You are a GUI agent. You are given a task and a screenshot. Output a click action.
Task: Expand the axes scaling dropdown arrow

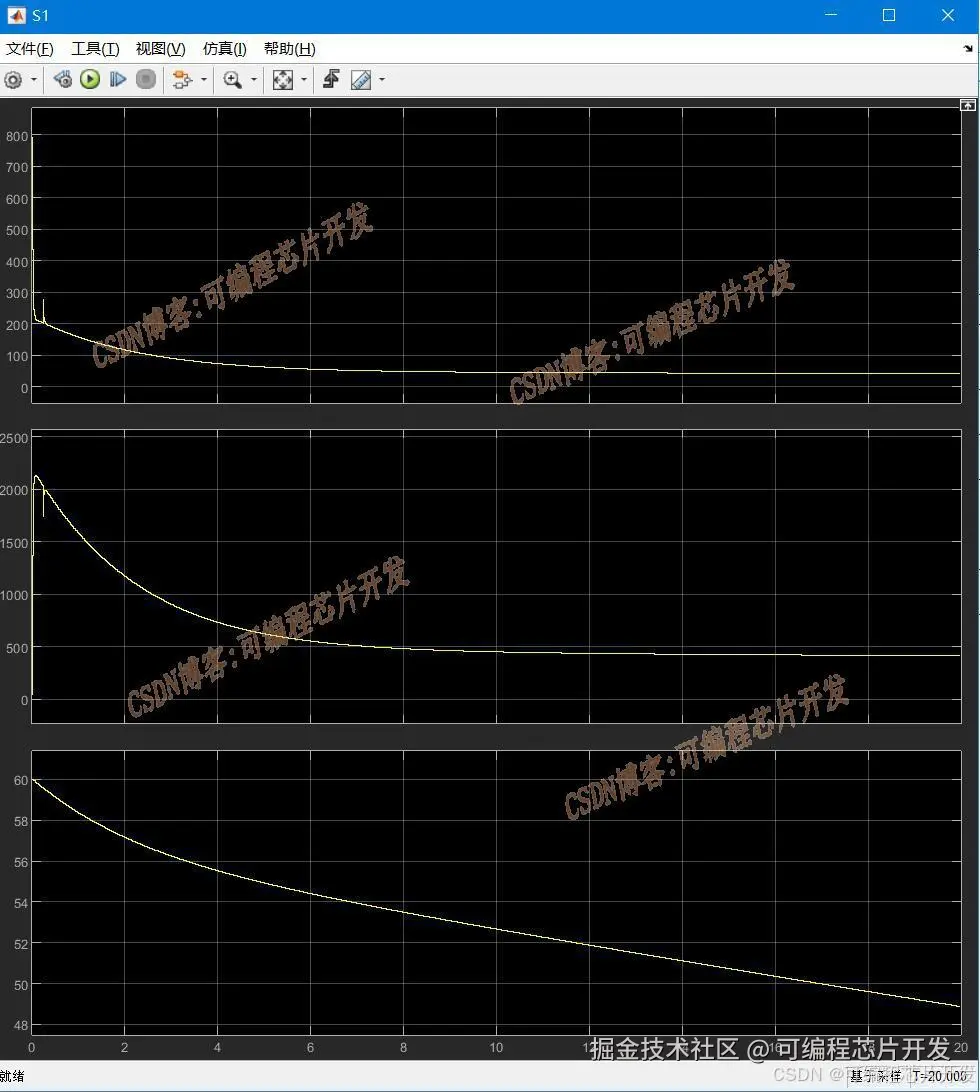(x=304, y=80)
